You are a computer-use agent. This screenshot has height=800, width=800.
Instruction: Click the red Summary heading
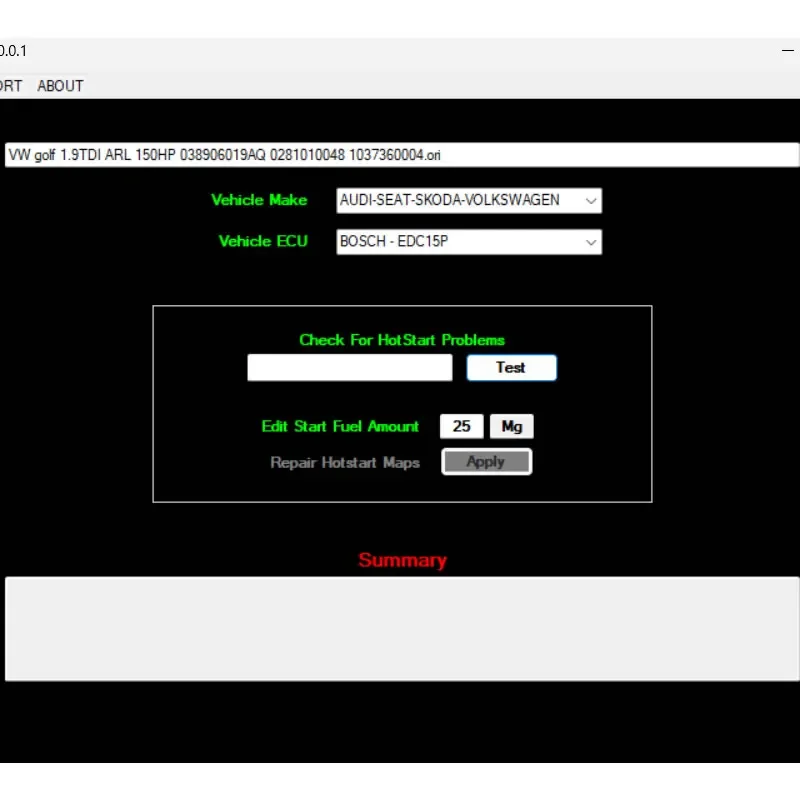(403, 560)
